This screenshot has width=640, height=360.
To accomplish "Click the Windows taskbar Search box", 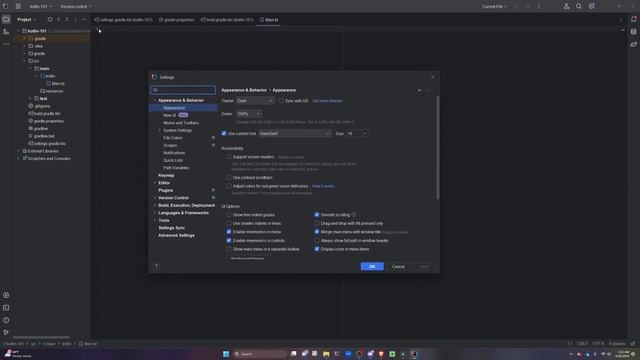I will pyautogui.click(x=259, y=354).
